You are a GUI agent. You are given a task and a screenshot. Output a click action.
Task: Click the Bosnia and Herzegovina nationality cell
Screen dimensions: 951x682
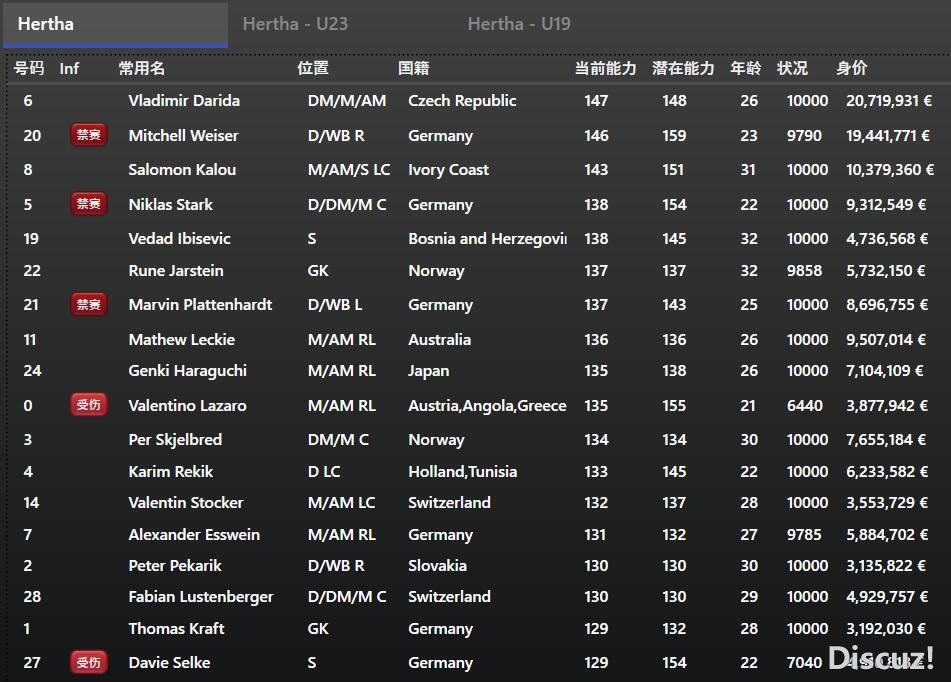[488, 238]
